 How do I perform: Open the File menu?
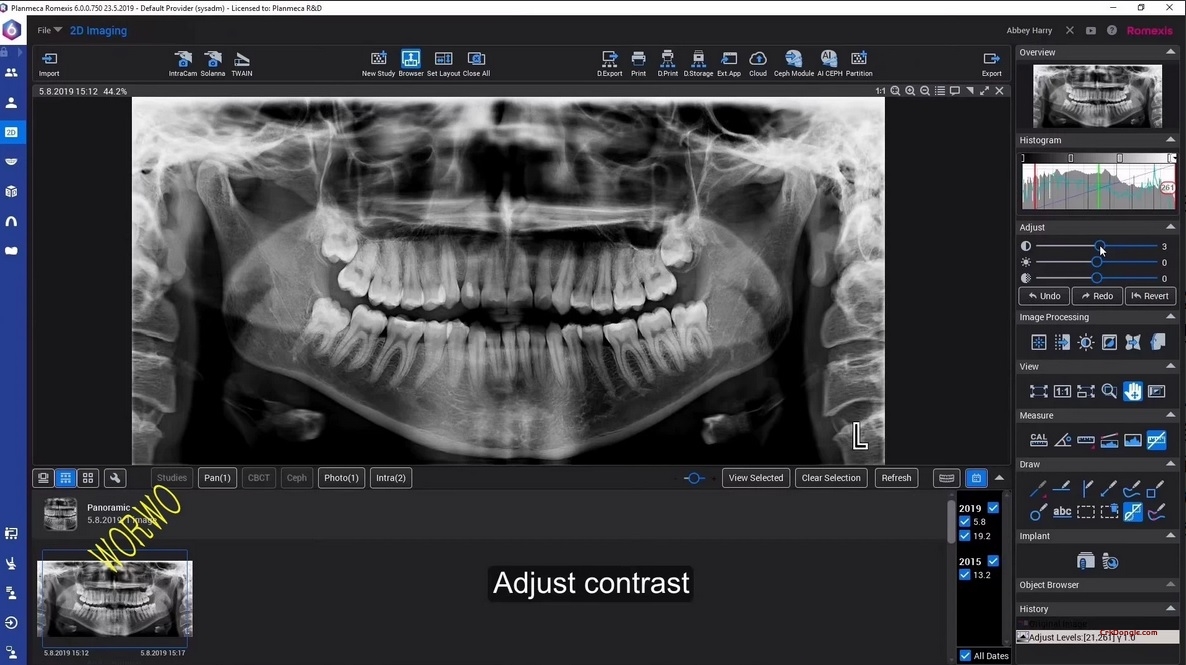[x=44, y=29]
